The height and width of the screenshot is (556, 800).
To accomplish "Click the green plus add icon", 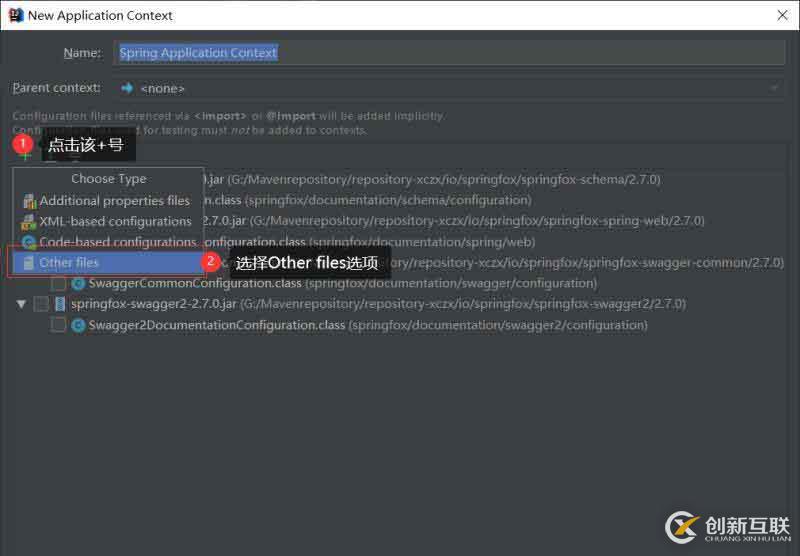I will [26, 155].
